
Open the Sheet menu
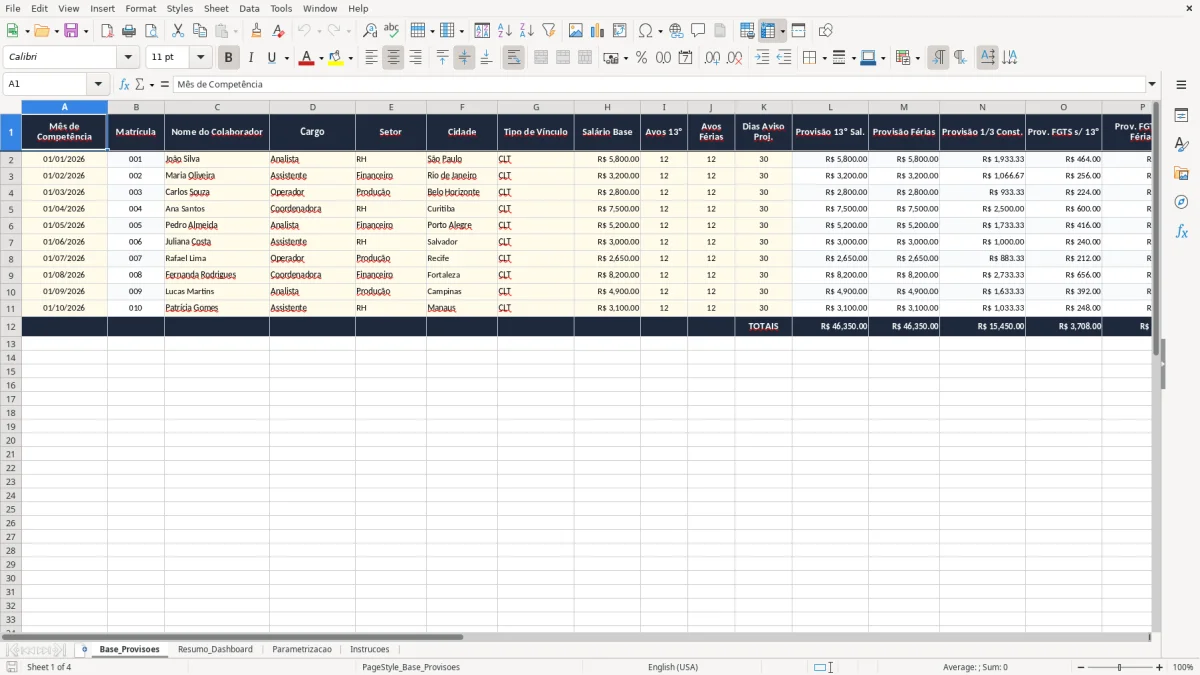tap(216, 8)
